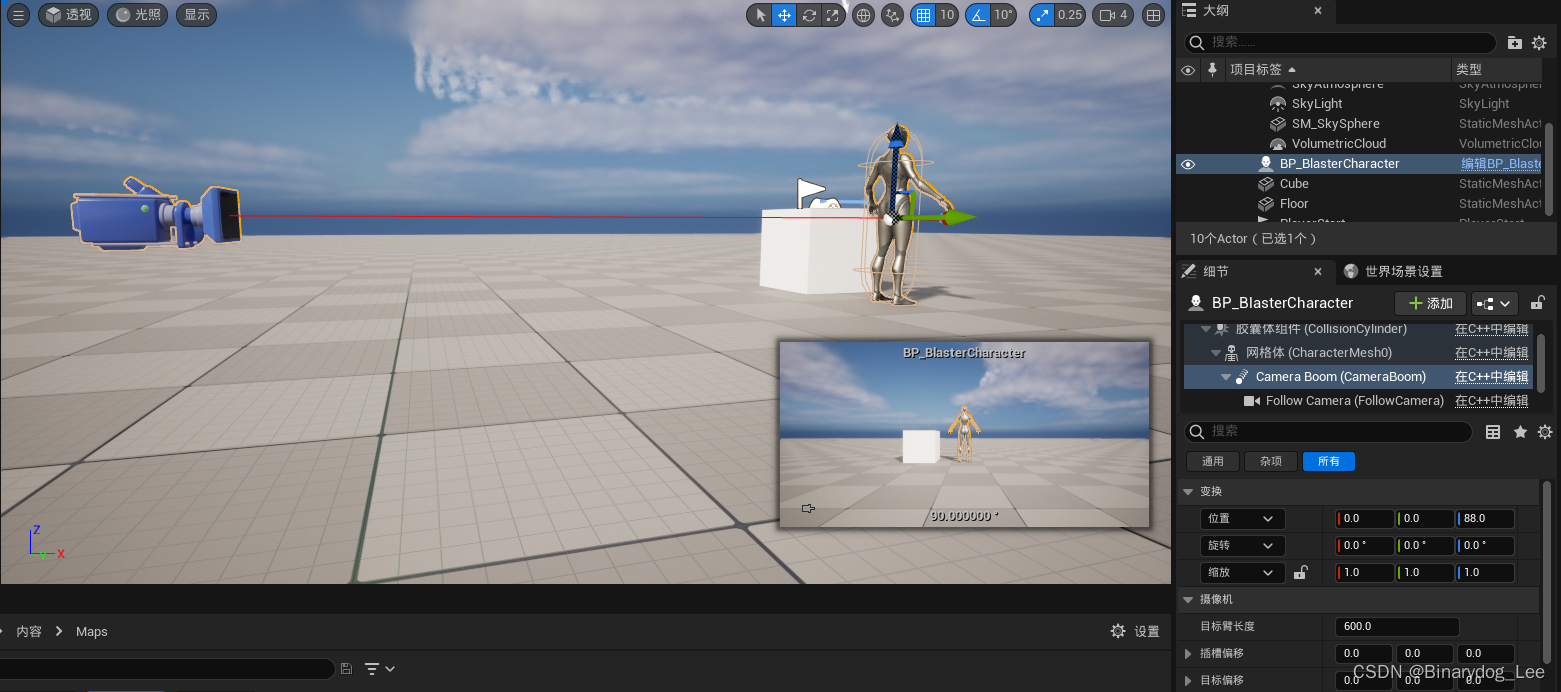The image size is (1561, 692).
Task: Open details panel settings gear
Action: coord(1545,432)
